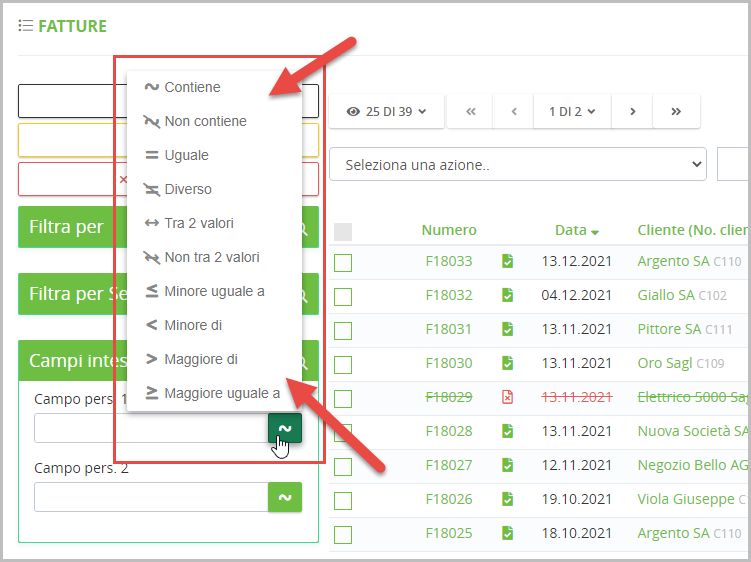Click the green document icon beside F18033
751x562 pixels.
pyautogui.click(x=508, y=261)
